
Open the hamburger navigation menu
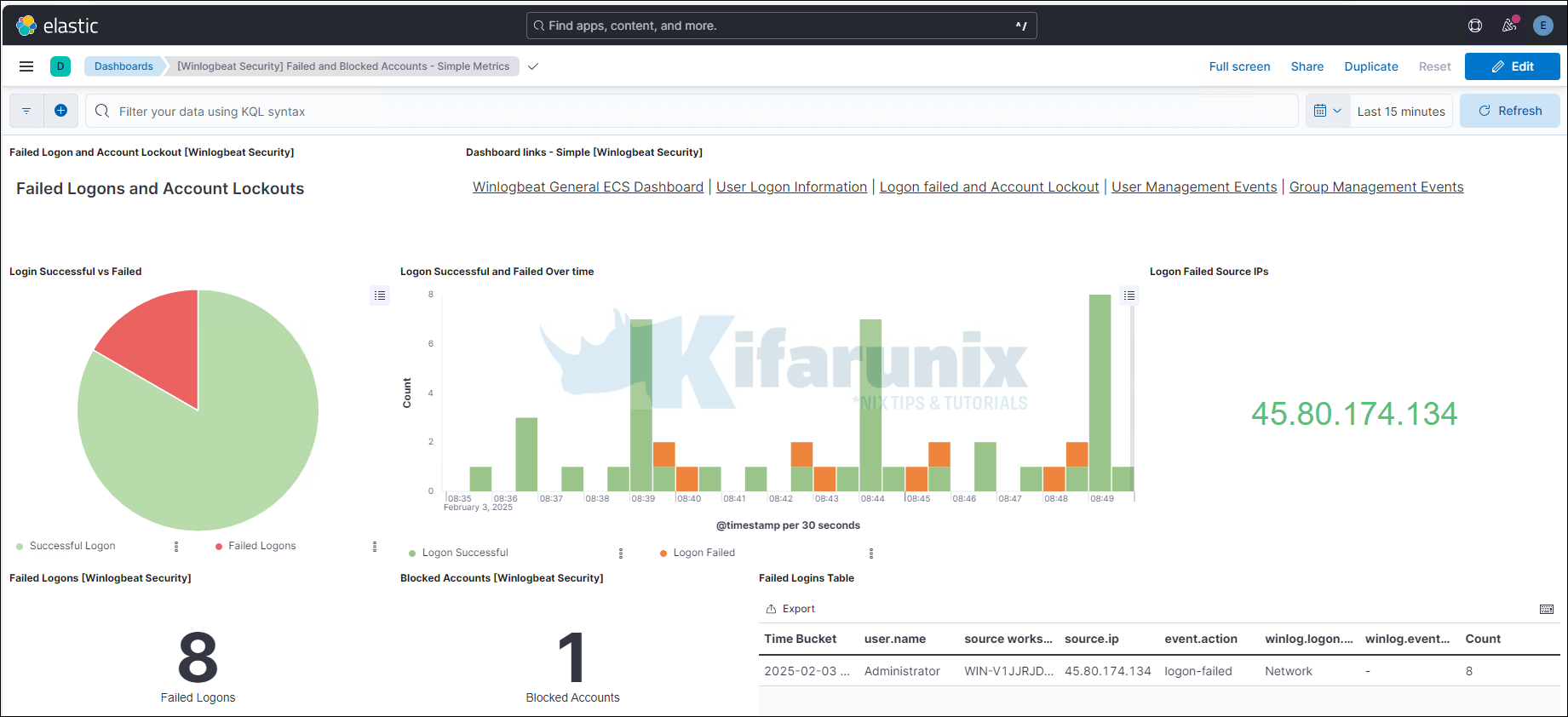(26, 66)
